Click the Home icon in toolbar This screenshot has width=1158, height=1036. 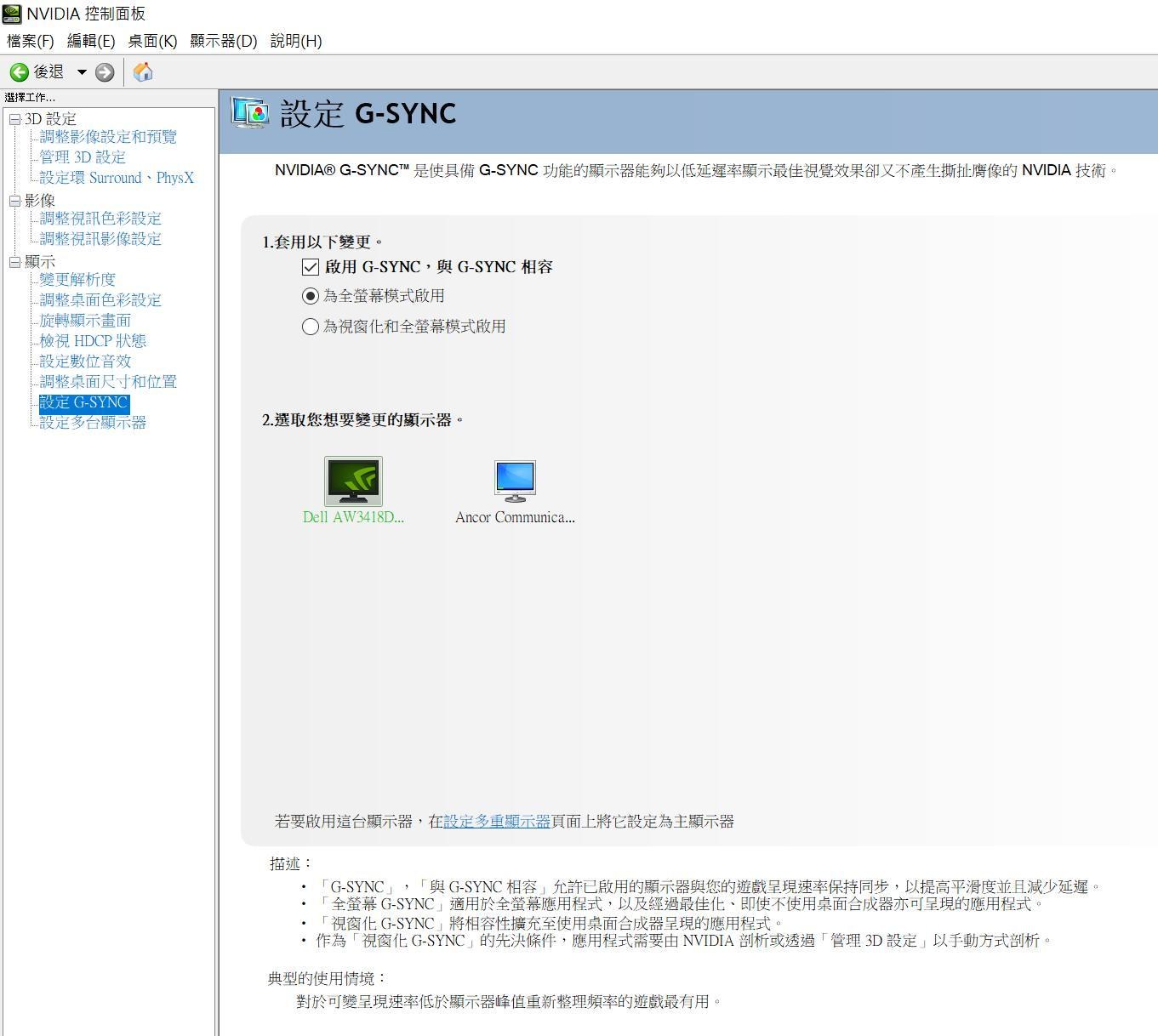(x=143, y=72)
